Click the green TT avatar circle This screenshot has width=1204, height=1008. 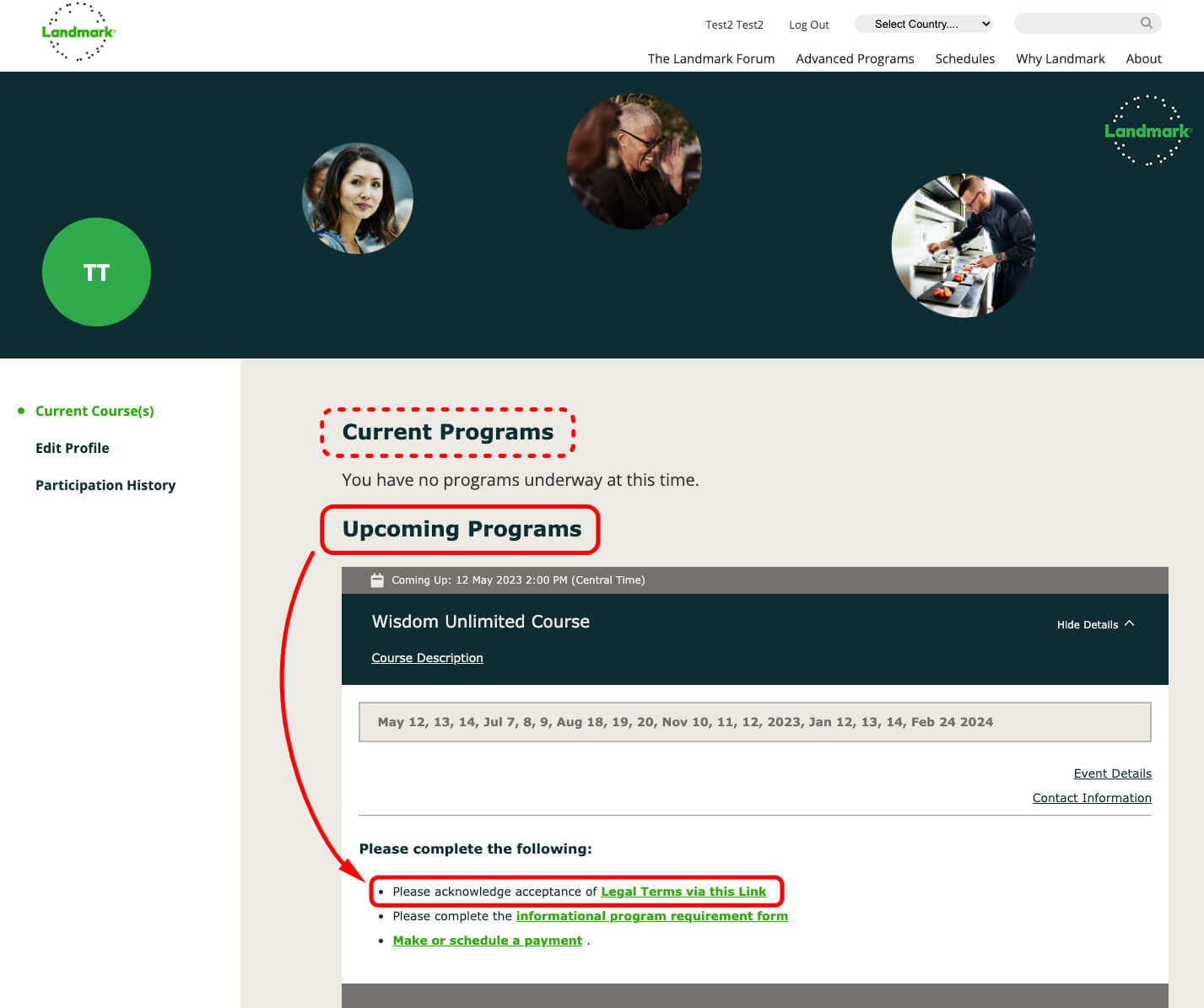coord(96,272)
